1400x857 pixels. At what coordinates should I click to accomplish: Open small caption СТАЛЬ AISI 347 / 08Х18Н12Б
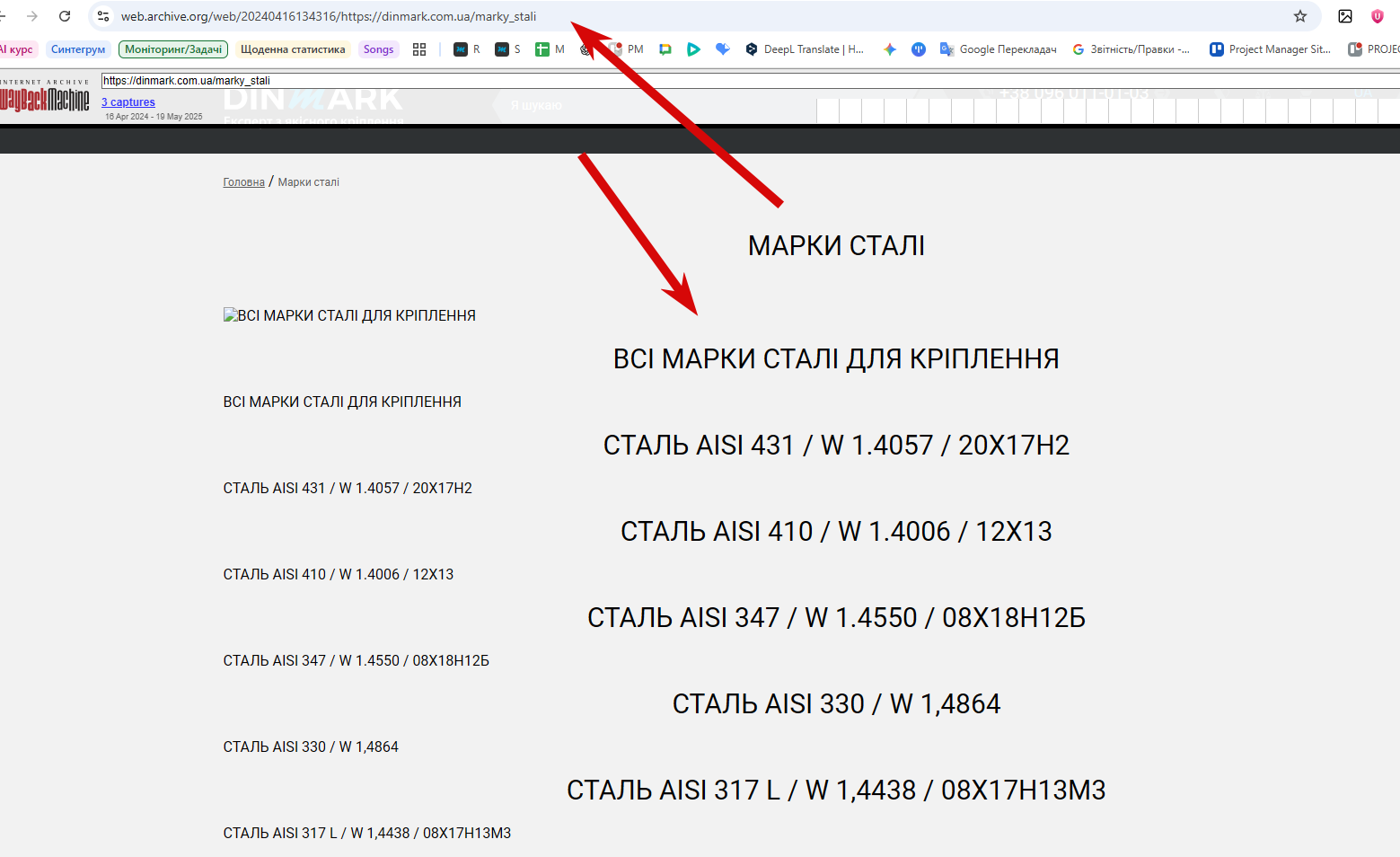(x=357, y=660)
